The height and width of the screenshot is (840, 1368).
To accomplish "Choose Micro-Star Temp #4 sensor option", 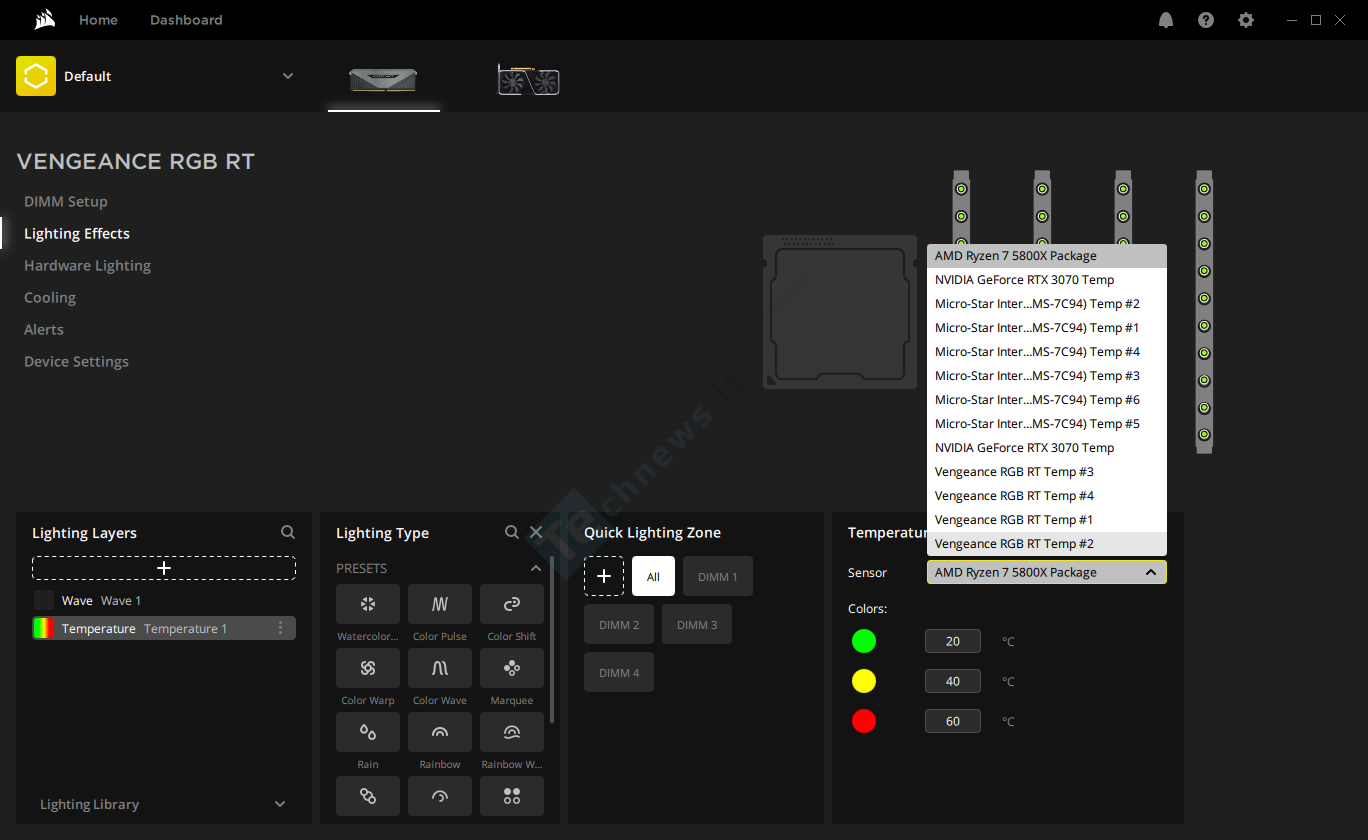I will 1047,352.
